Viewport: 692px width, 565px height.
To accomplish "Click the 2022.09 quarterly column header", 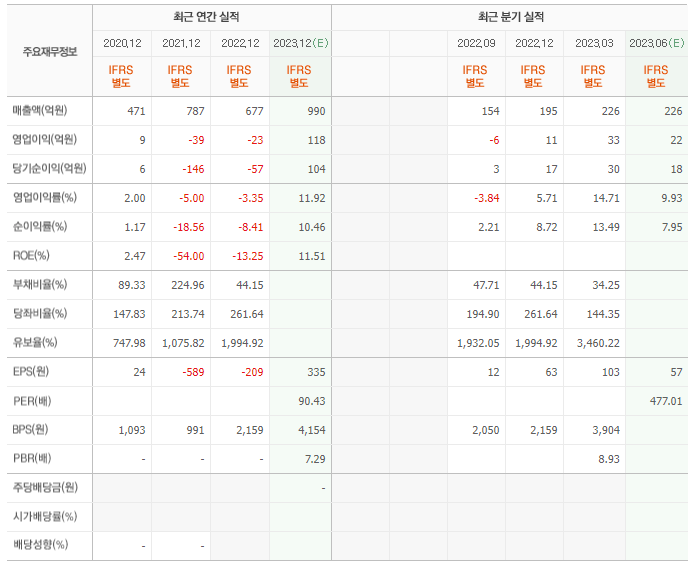I will point(476,43).
